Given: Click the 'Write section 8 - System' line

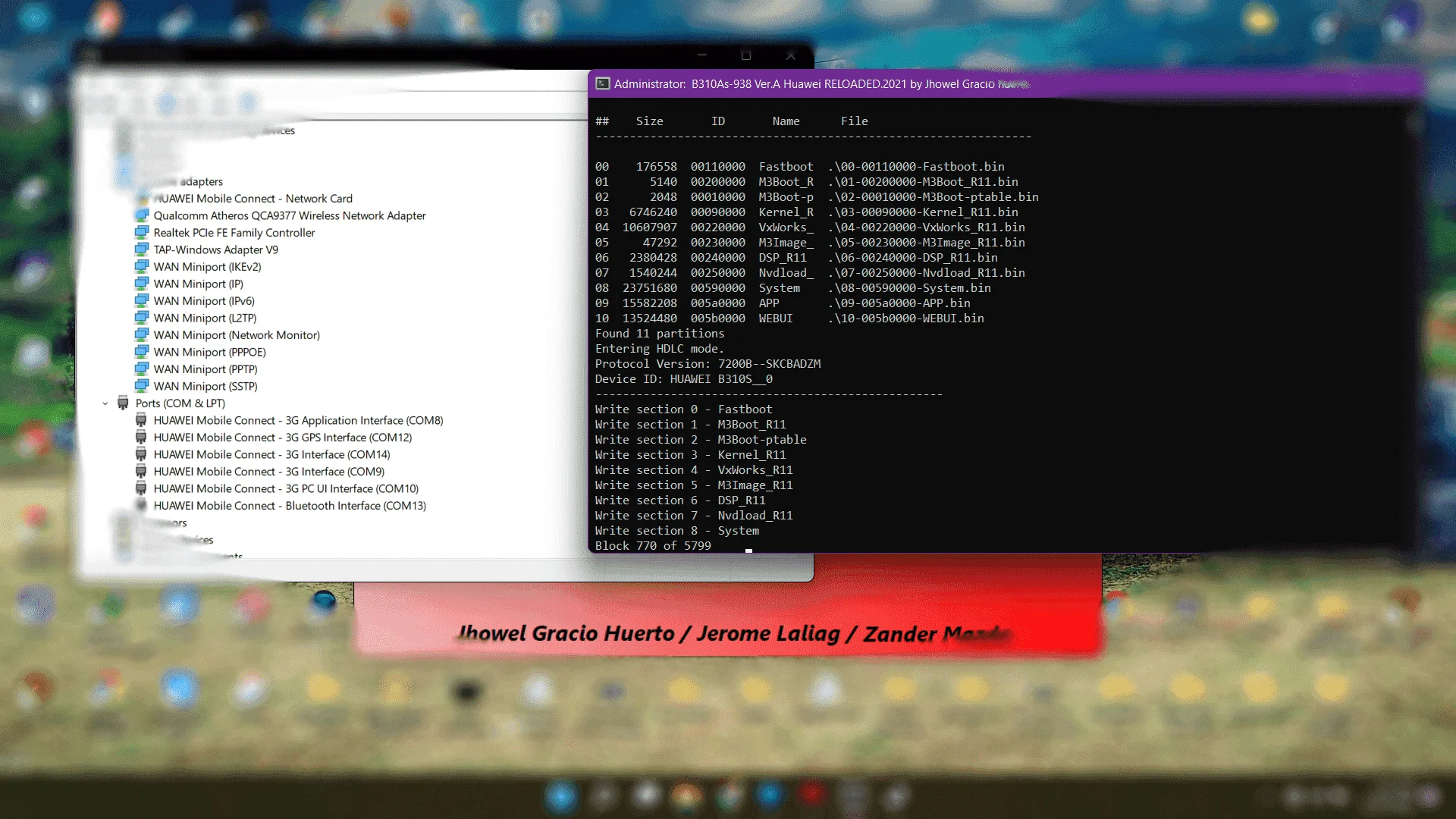Looking at the screenshot, I should pos(677,531).
